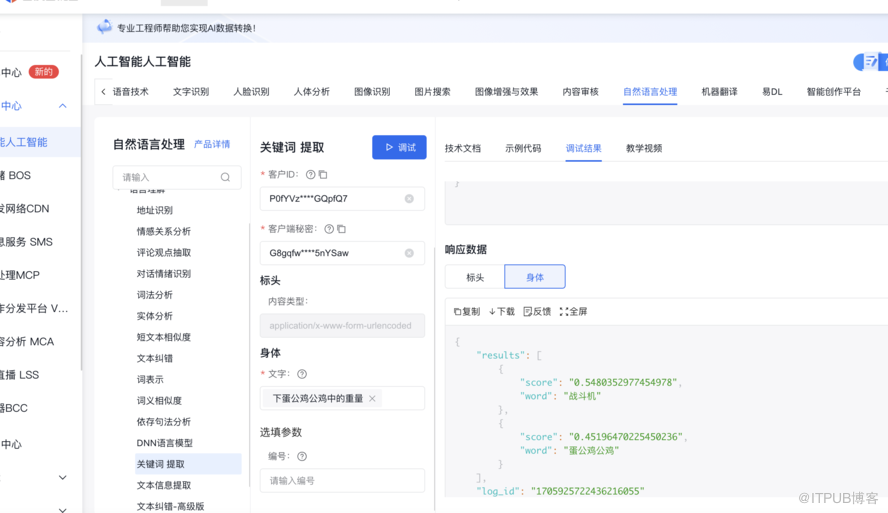This screenshot has height=513, width=888.
Task: Collapse the 中心 section chevron in left sidebar
Action: pyautogui.click(x=62, y=106)
